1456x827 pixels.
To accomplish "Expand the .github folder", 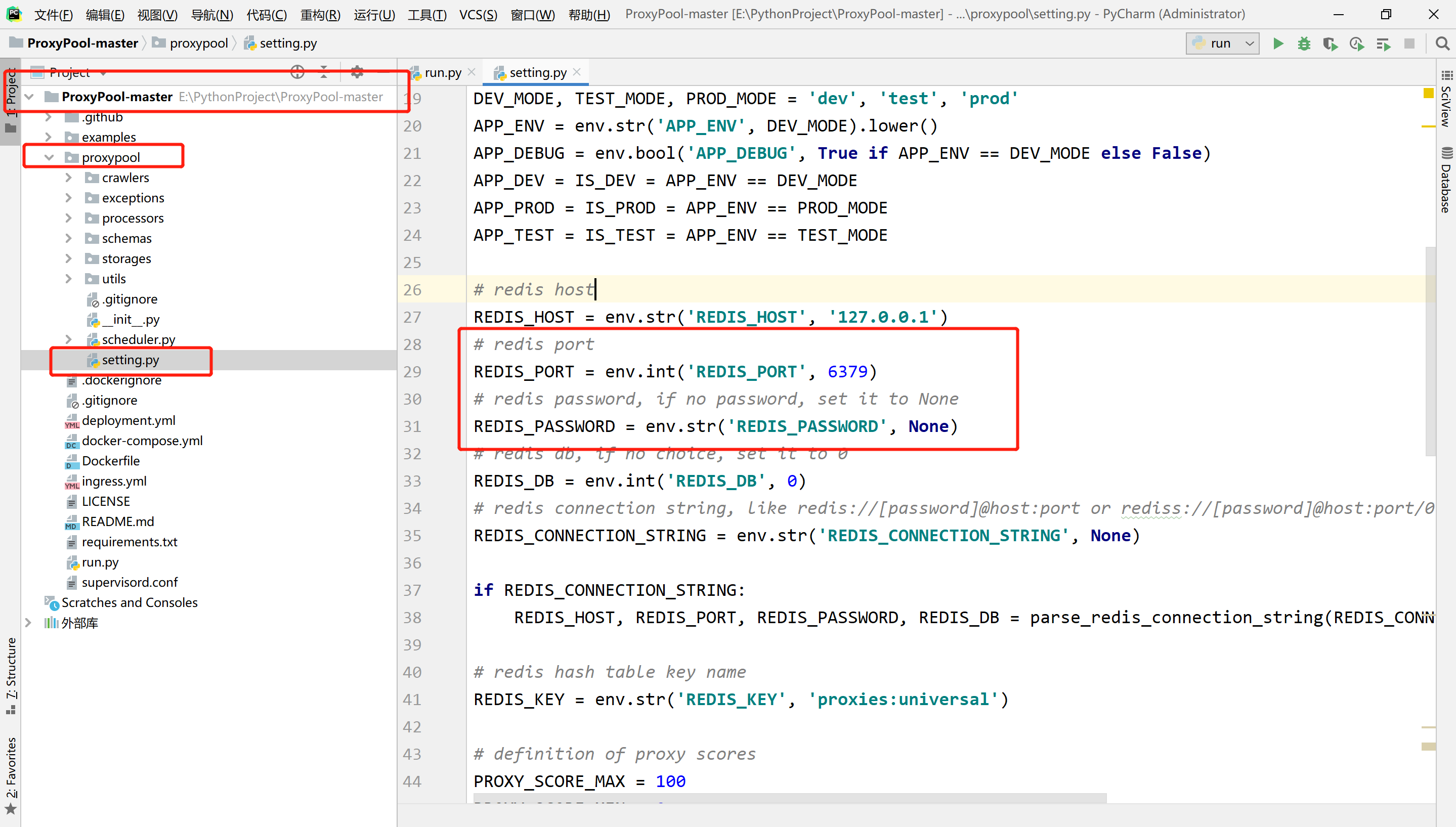I will [48, 117].
